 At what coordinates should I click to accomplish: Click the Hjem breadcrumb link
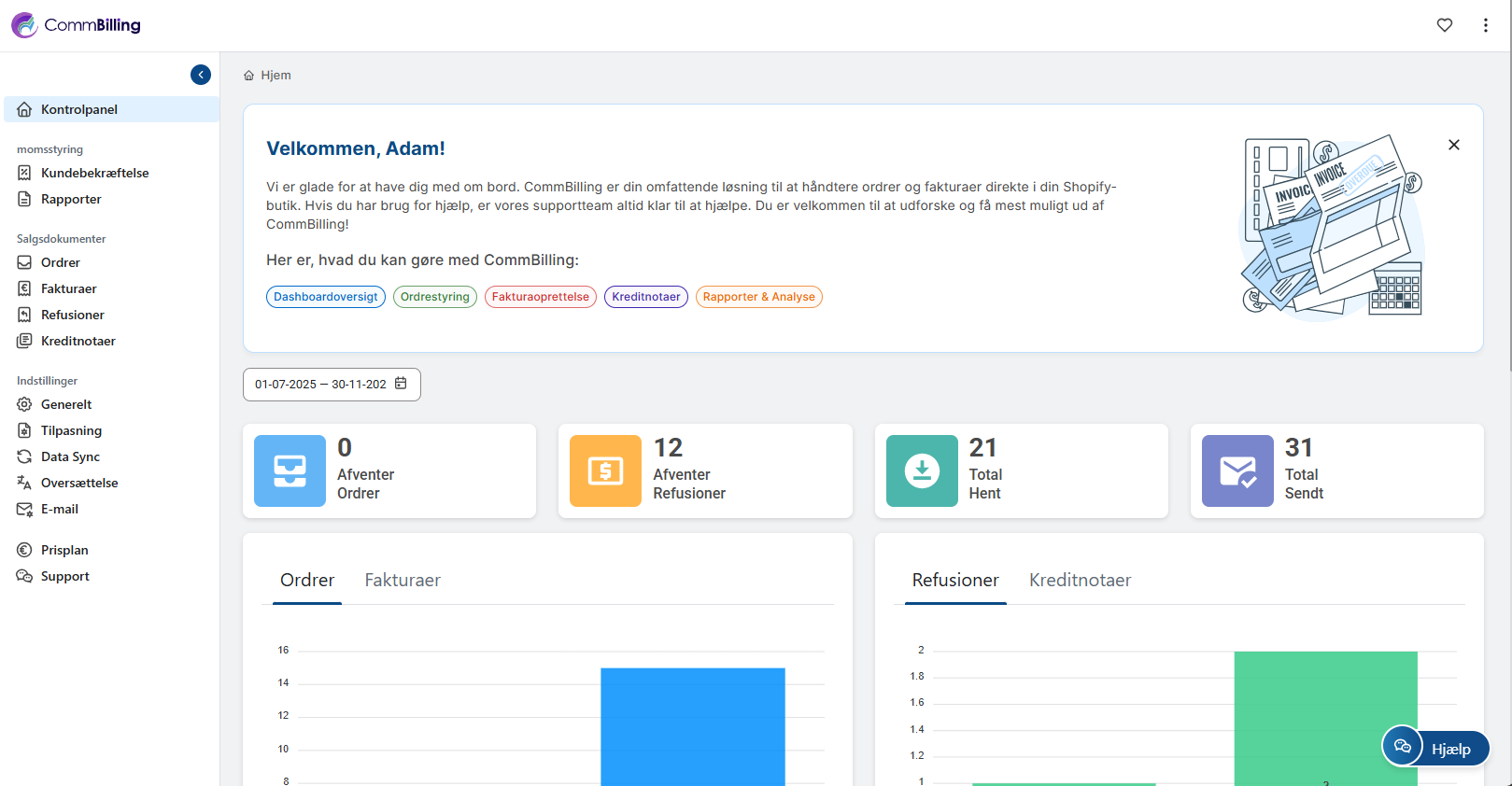276,76
